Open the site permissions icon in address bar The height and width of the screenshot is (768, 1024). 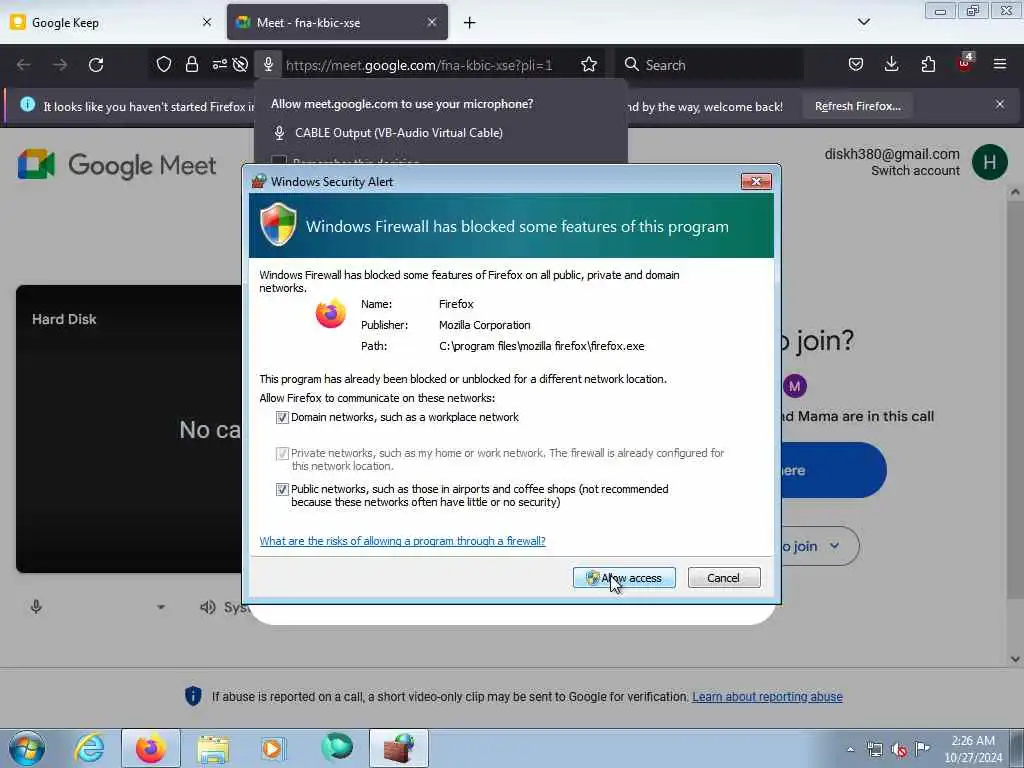pos(219,64)
